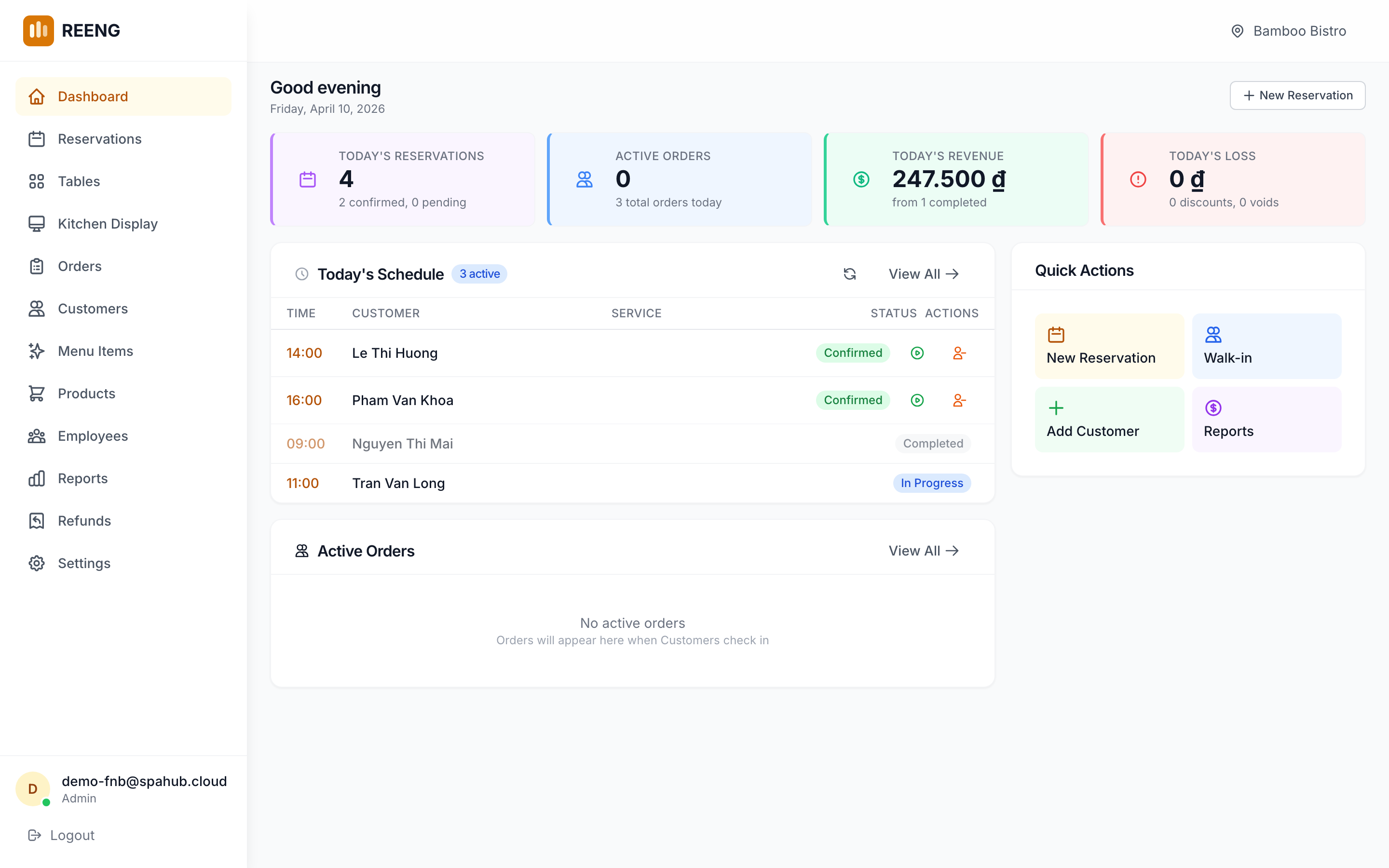
Task: Select the In Progress badge for Tran Van Long
Action: click(x=932, y=483)
